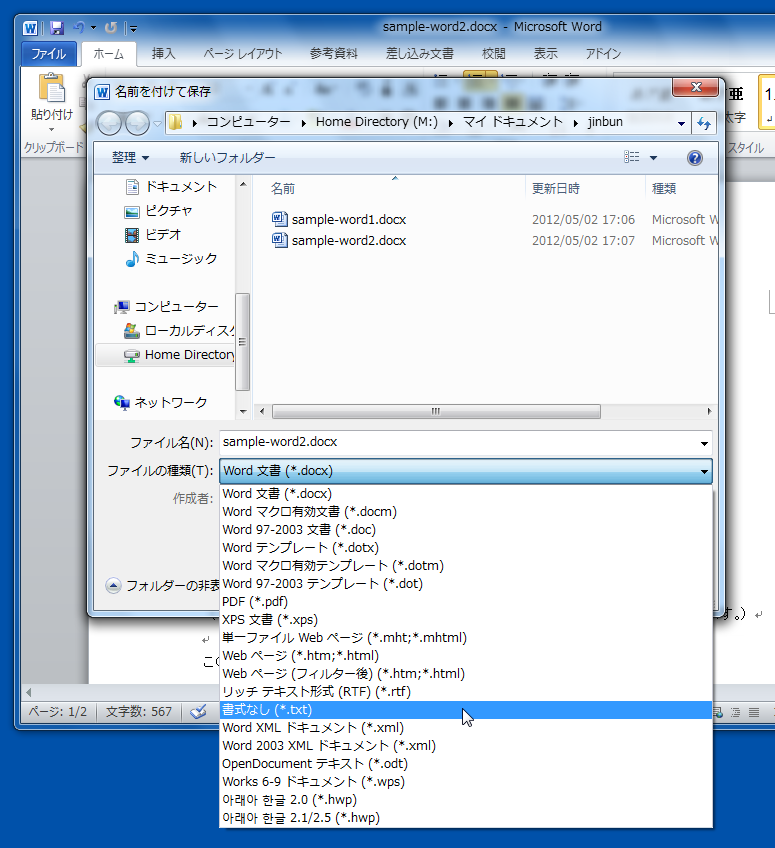
Task: Click the ファイルの種類 combo box
Action: coord(466,471)
